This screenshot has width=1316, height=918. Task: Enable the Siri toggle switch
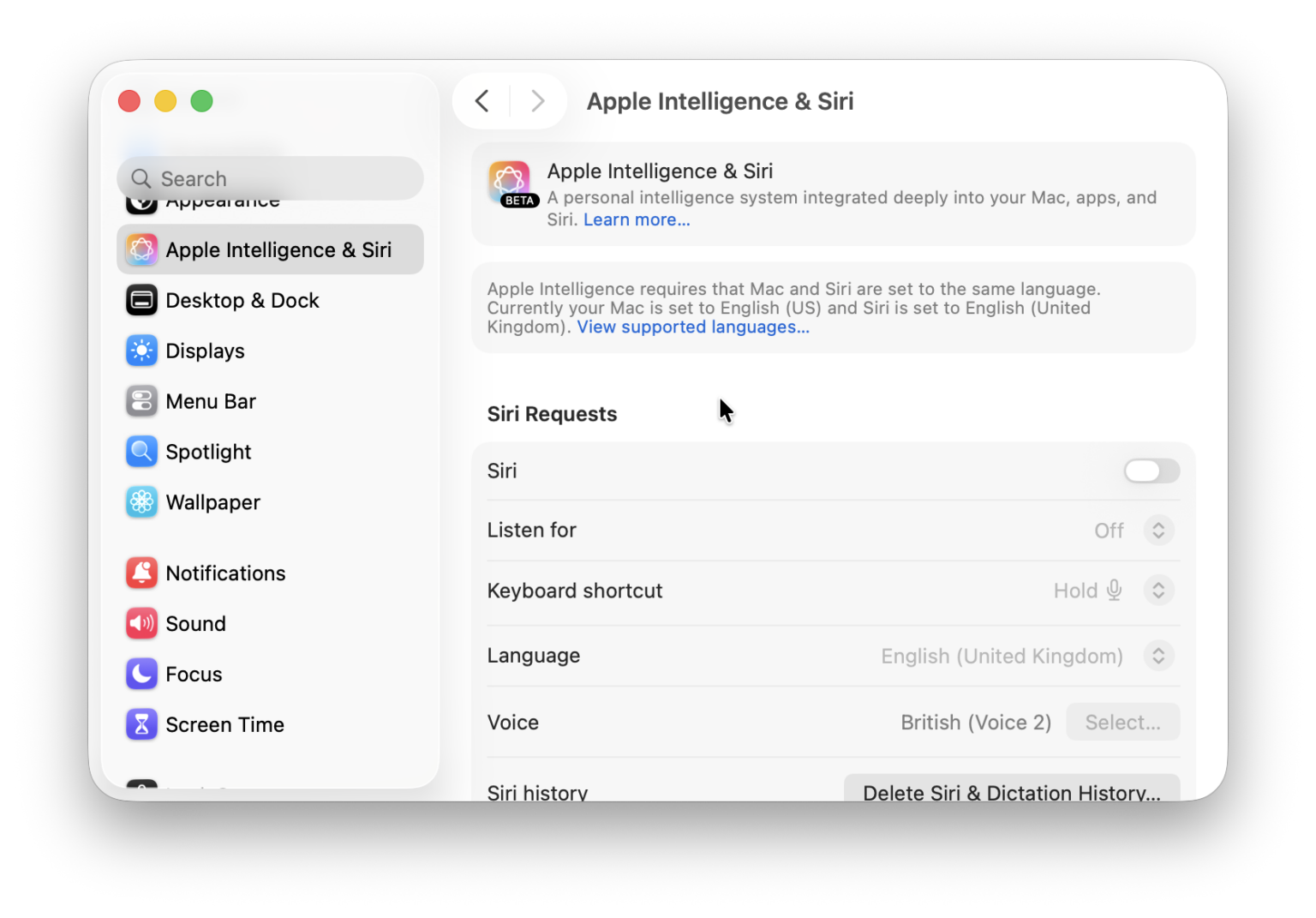tap(1151, 471)
